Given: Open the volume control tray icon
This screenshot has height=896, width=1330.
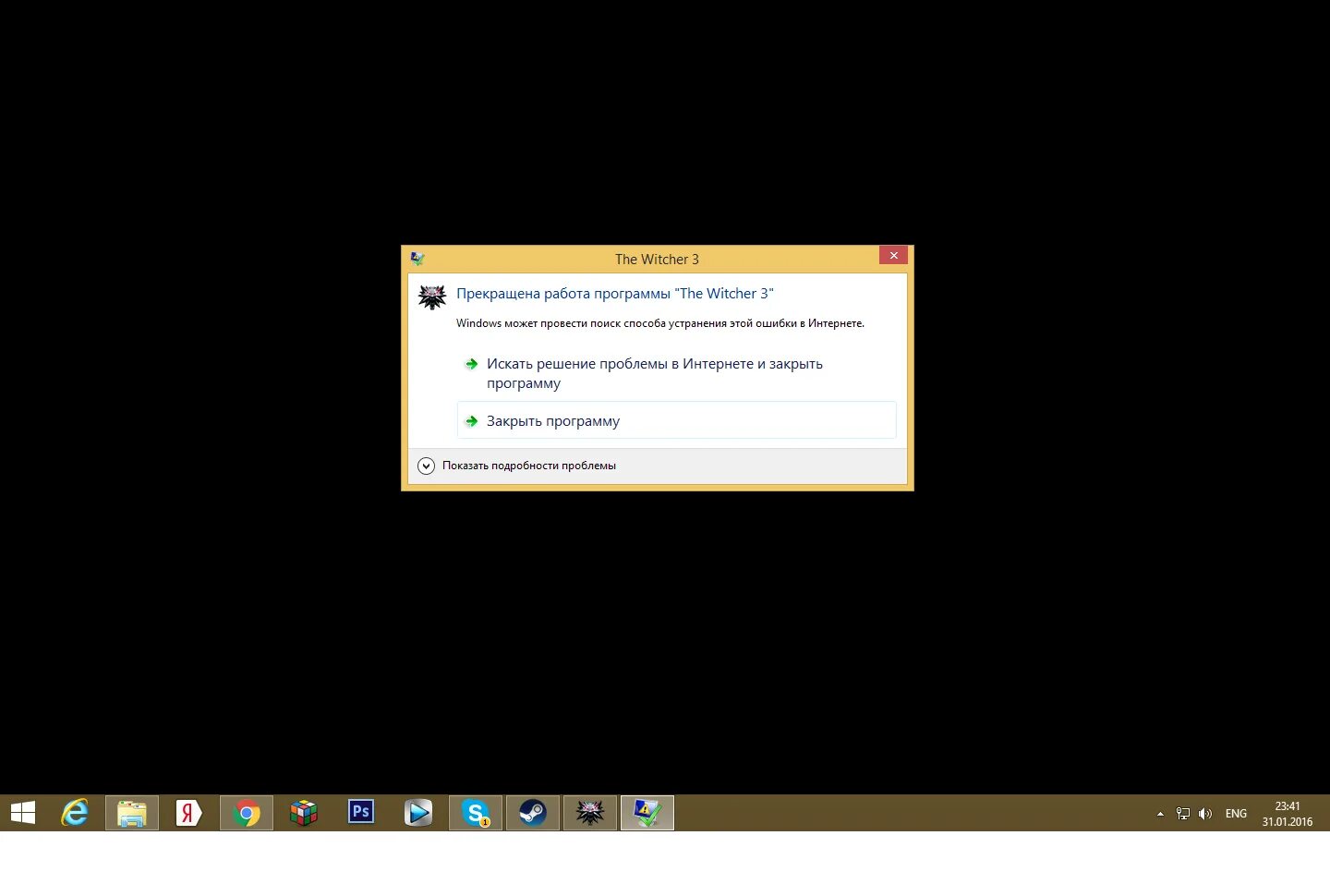Looking at the screenshot, I should [x=1205, y=814].
